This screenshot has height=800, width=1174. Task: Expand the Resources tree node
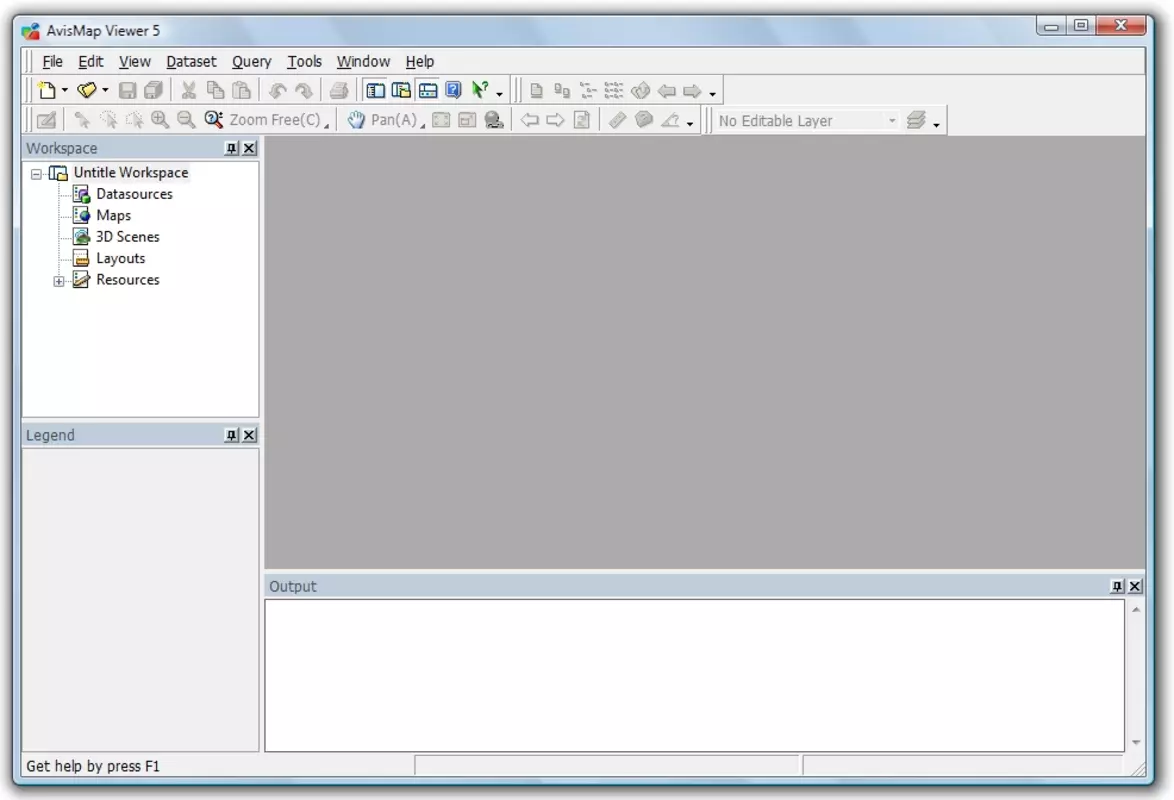coord(58,282)
